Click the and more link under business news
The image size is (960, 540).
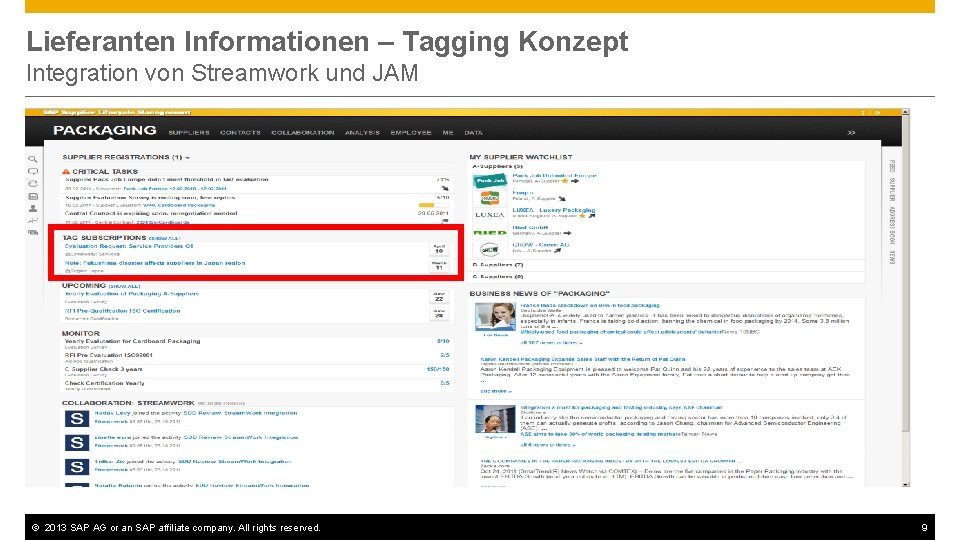pos(495,391)
